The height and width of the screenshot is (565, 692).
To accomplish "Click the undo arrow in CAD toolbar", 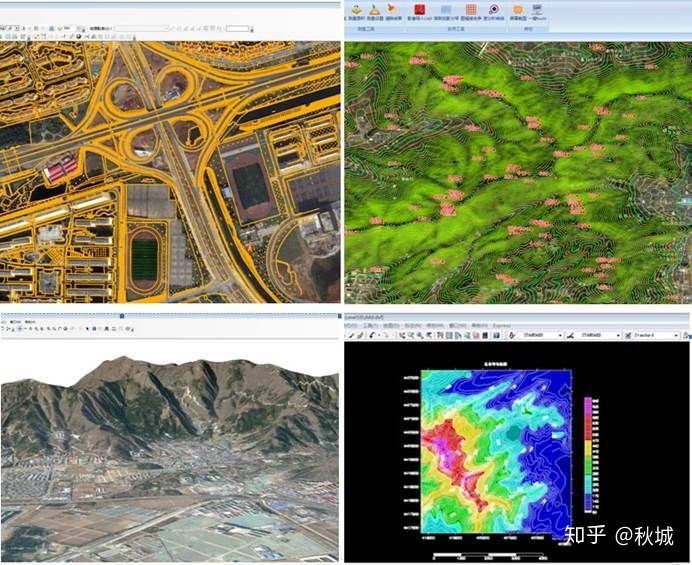I will coord(372,335).
